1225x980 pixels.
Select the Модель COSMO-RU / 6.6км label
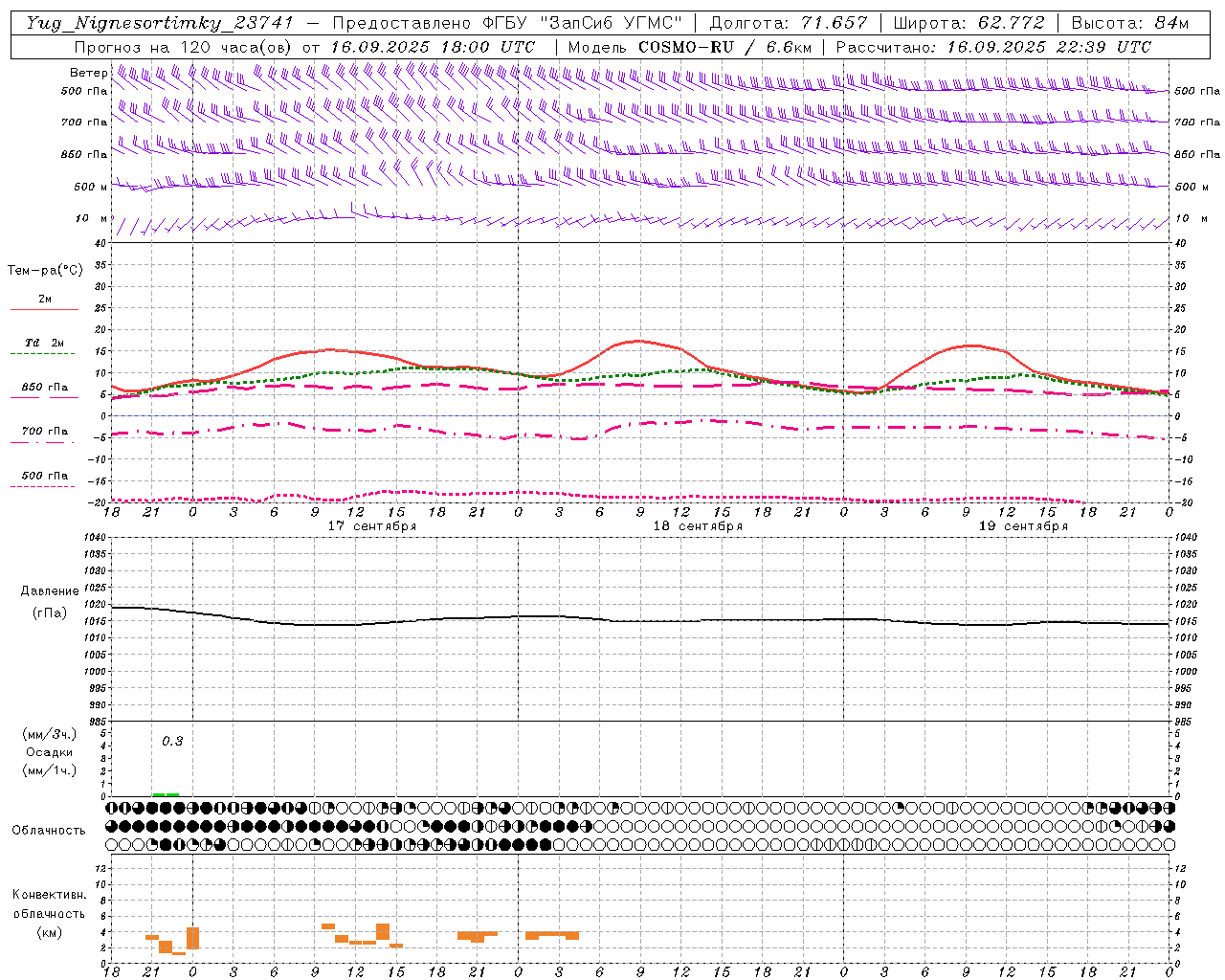(689, 47)
